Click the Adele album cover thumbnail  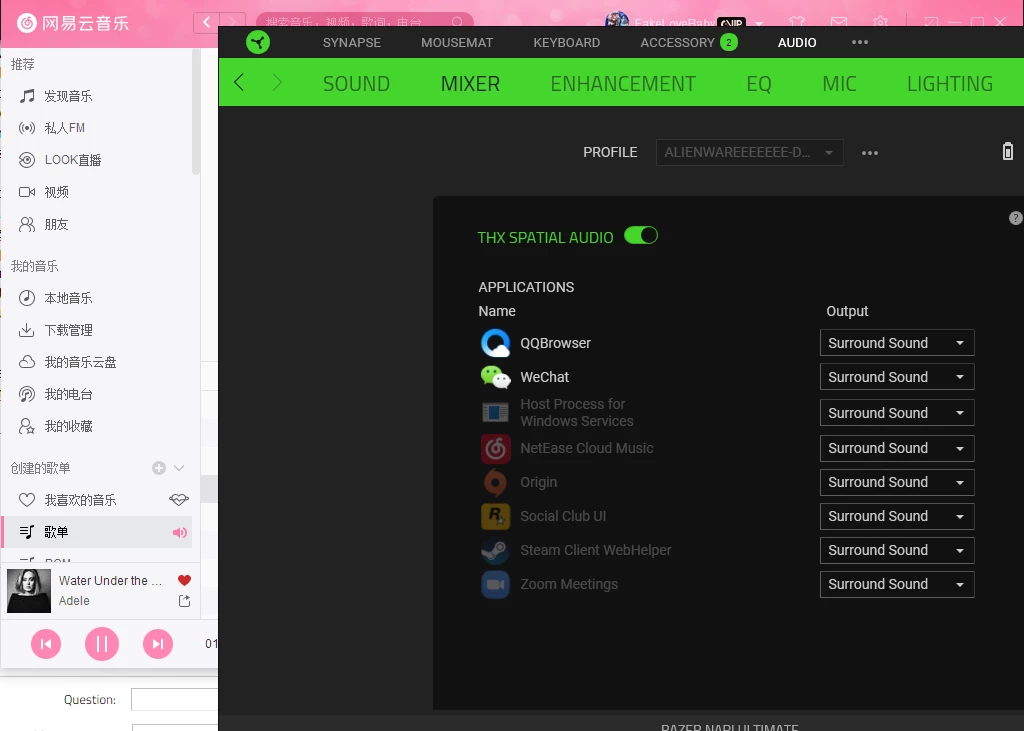click(29, 591)
